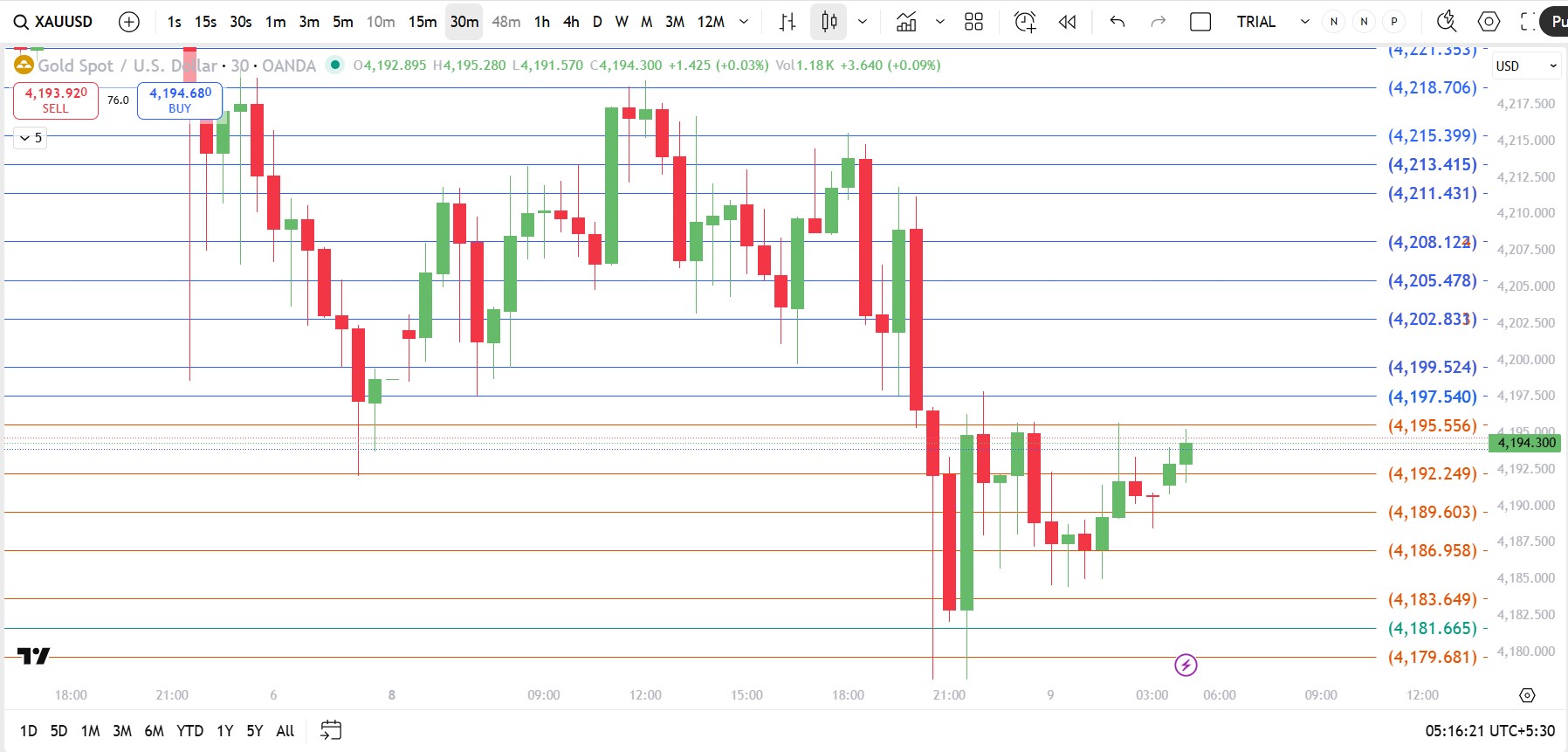1568x752 pixels.
Task: Start bar replay with the rewind icon
Action: (1067, 22)
